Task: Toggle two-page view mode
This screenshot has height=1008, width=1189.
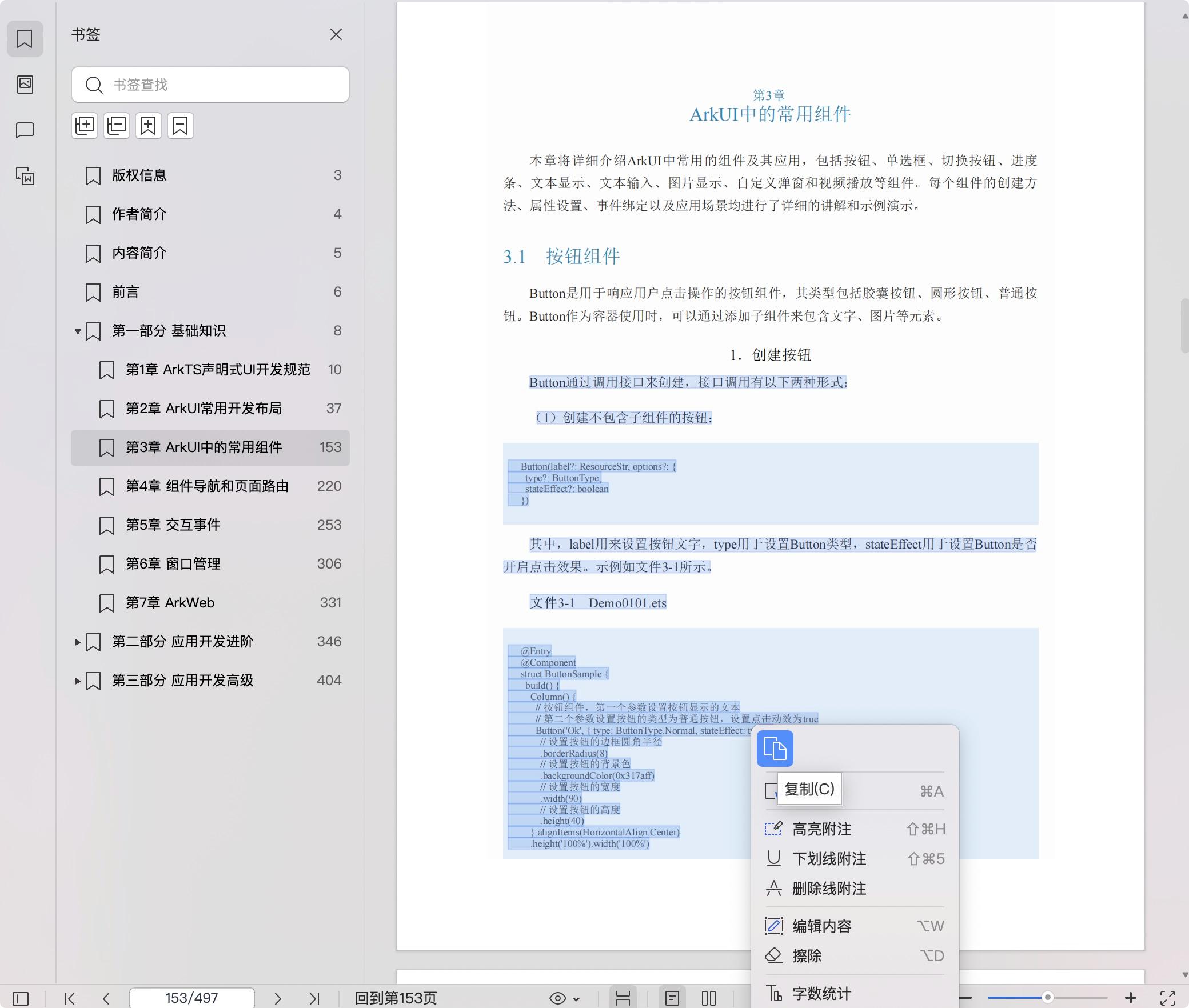Action: click(x=709, y=998)
